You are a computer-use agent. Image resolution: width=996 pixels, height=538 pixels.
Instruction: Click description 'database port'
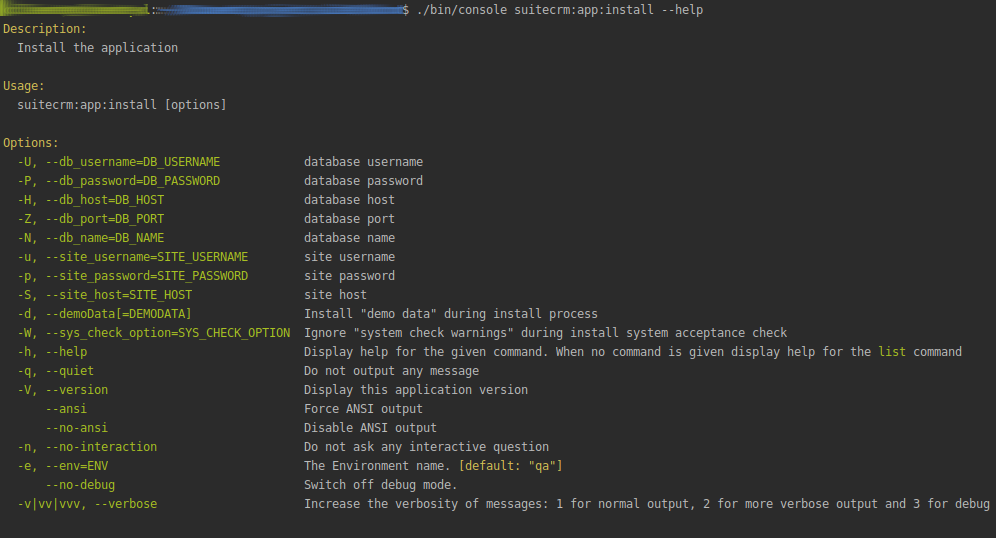point(349,219)
